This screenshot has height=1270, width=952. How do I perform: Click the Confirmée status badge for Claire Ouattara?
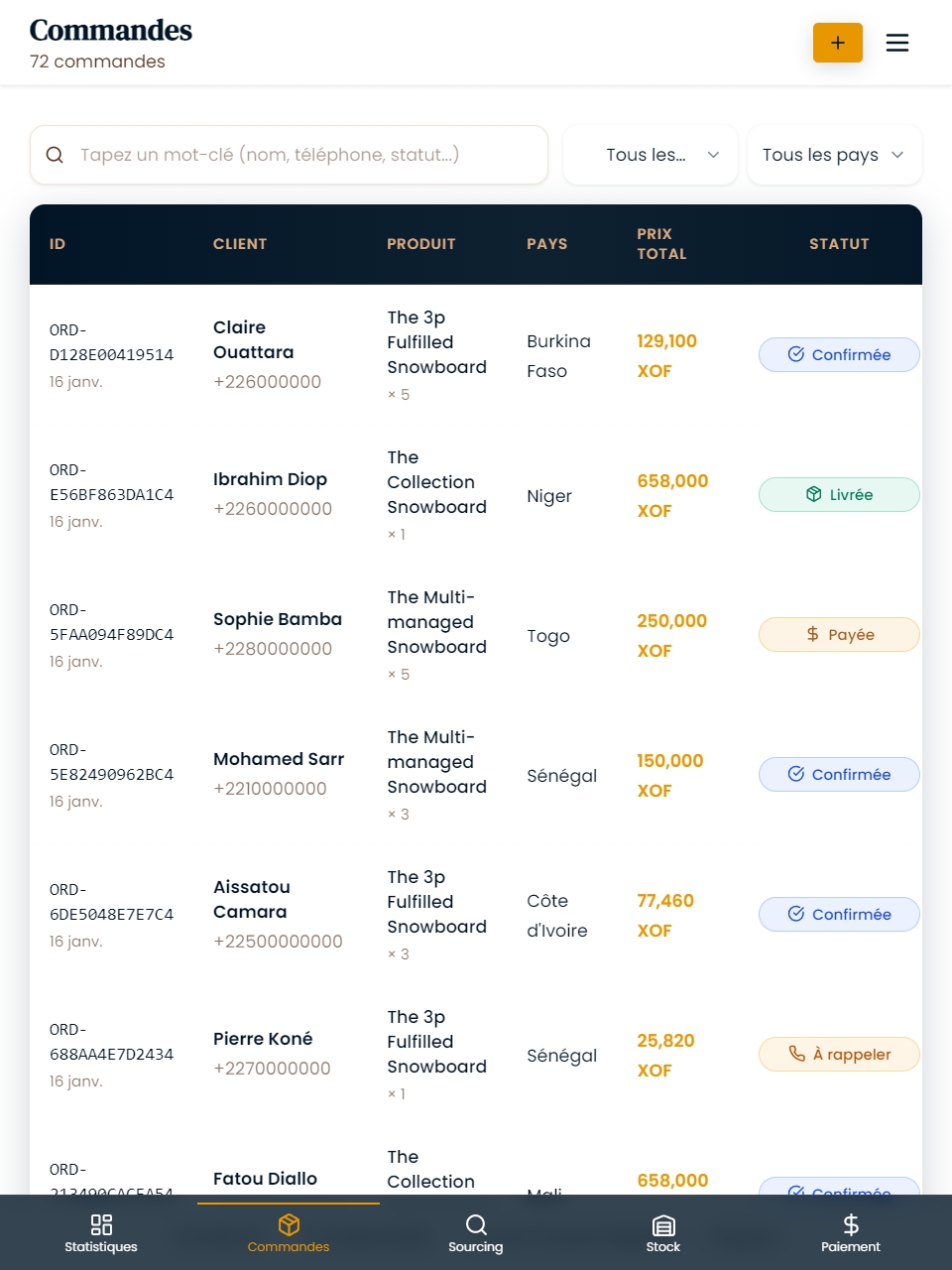pos(839,355)
